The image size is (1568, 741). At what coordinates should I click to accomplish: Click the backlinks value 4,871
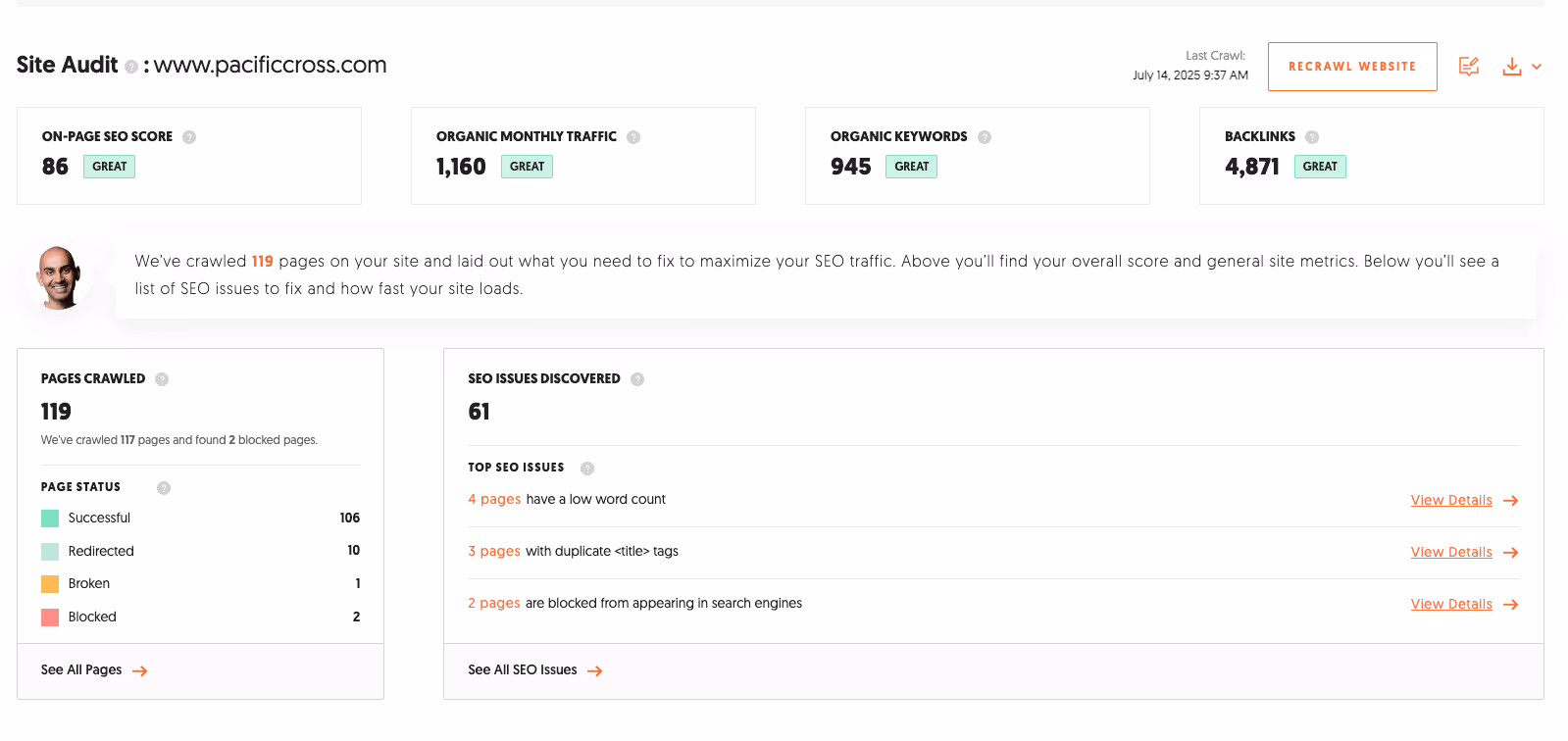1252,167
